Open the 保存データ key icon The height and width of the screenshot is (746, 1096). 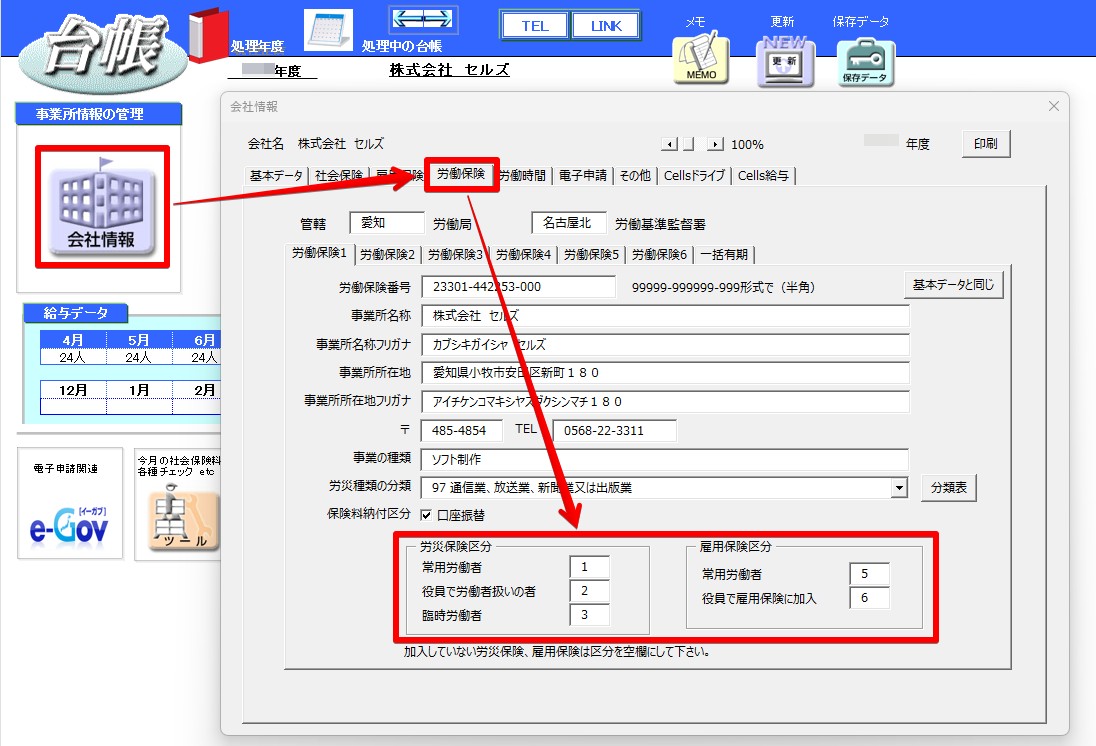[x=865, y=62]
